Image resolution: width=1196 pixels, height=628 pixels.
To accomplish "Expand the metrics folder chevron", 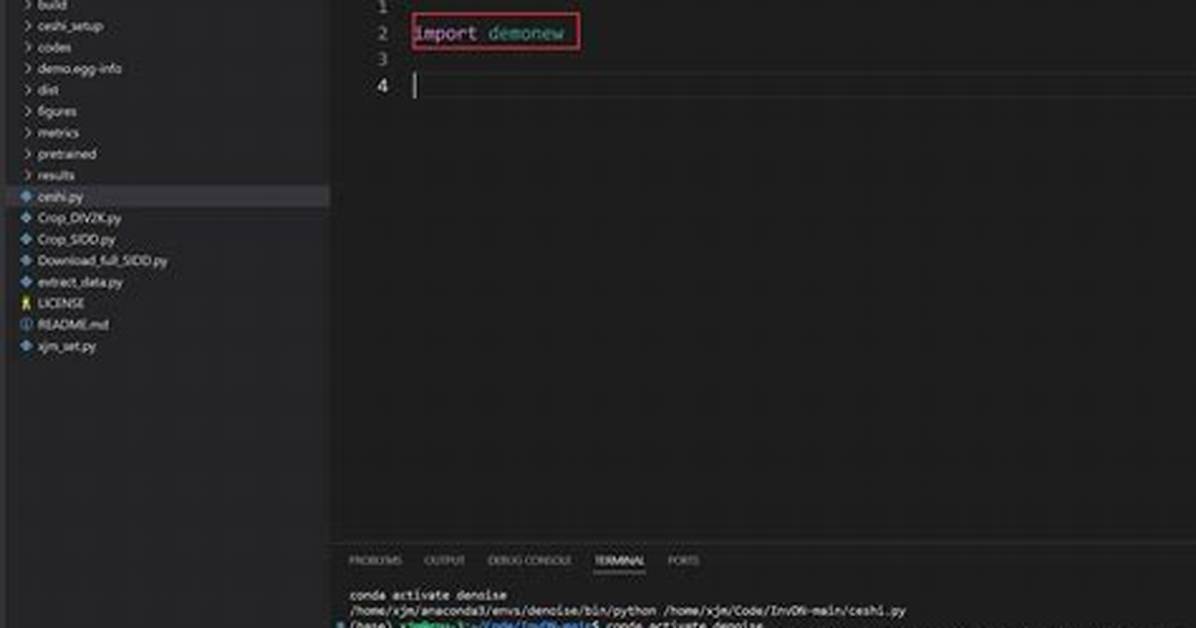I will (28, 133).
